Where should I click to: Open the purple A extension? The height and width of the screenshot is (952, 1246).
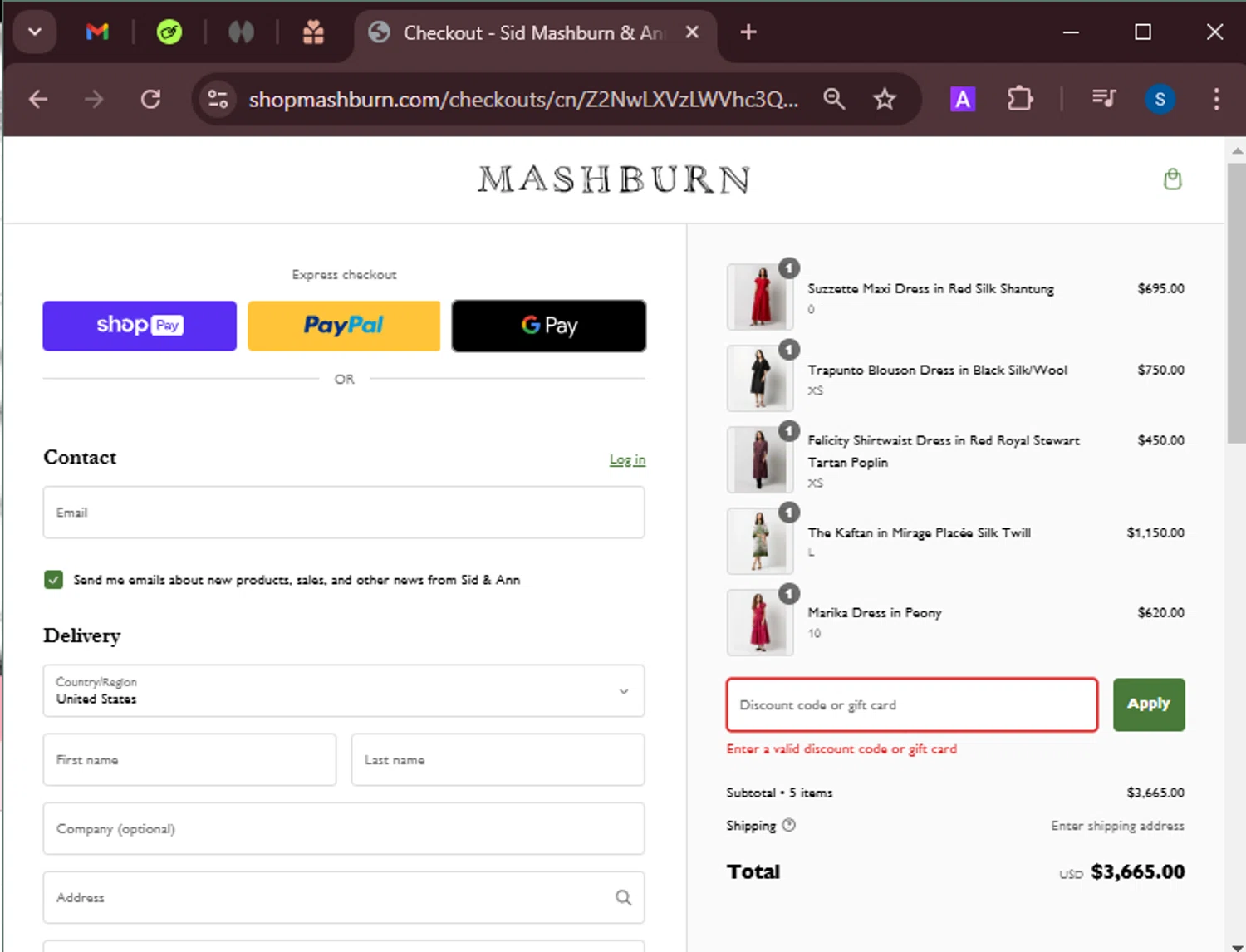(962, 100)
